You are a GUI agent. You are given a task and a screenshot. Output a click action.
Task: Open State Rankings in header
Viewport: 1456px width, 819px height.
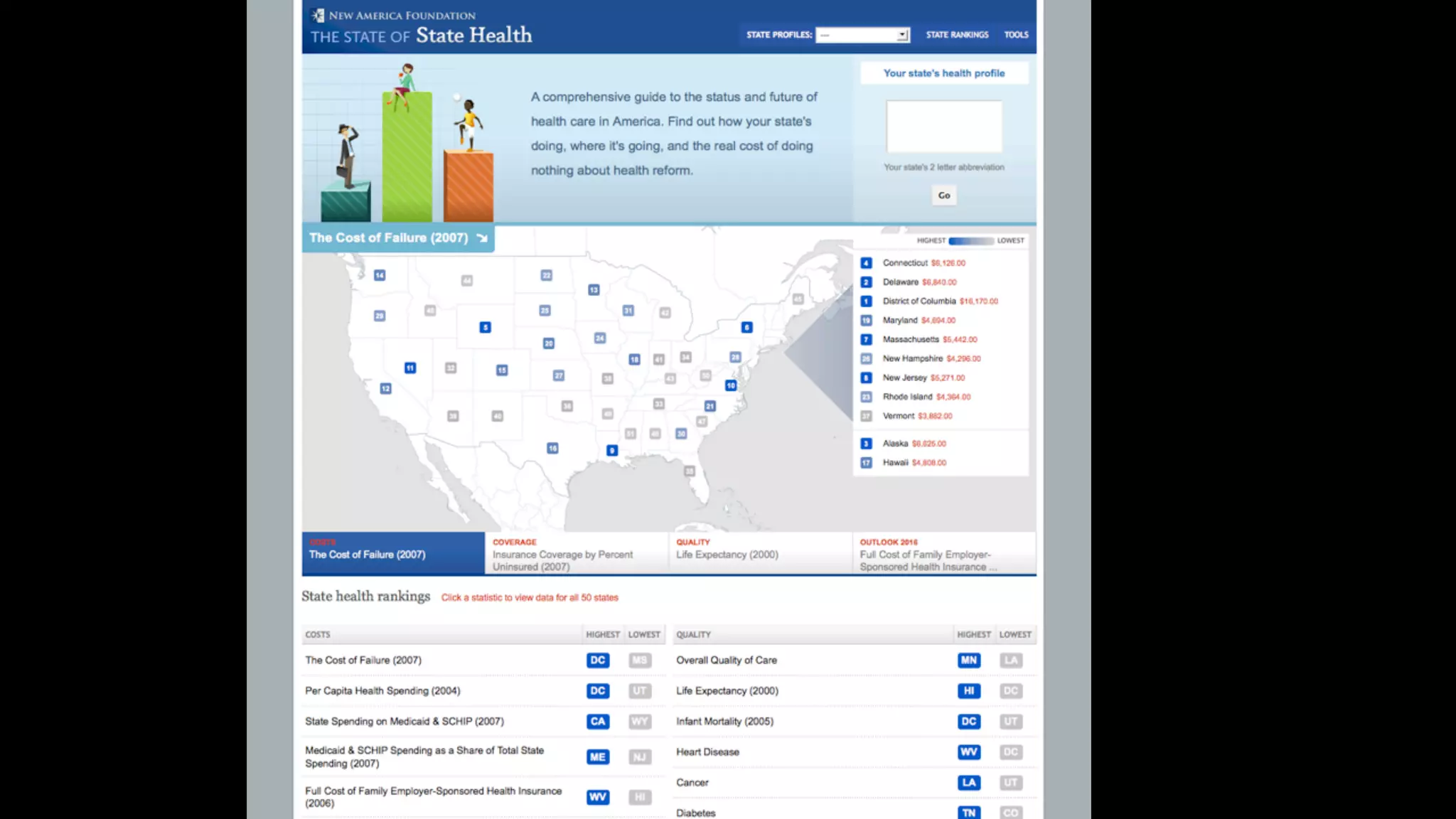[x=957, y=35]
